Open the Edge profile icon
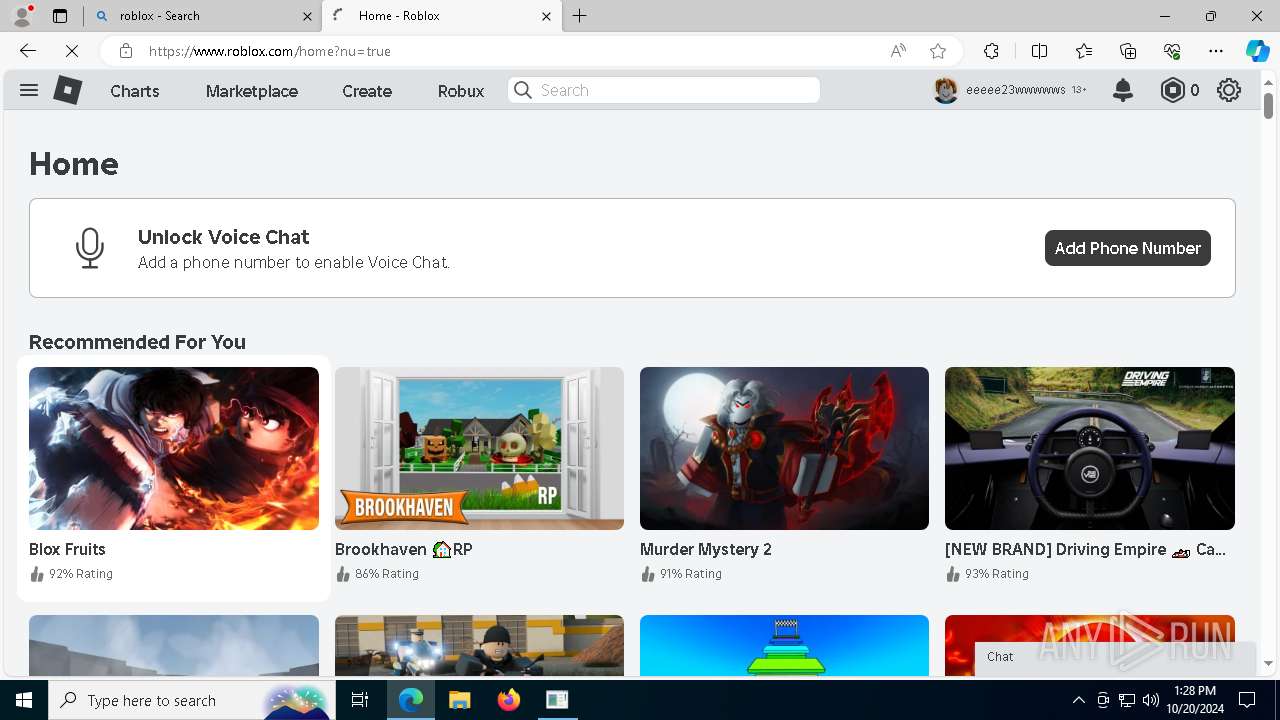The width and height of the screenshot is (1280, 720). [22, 16]
